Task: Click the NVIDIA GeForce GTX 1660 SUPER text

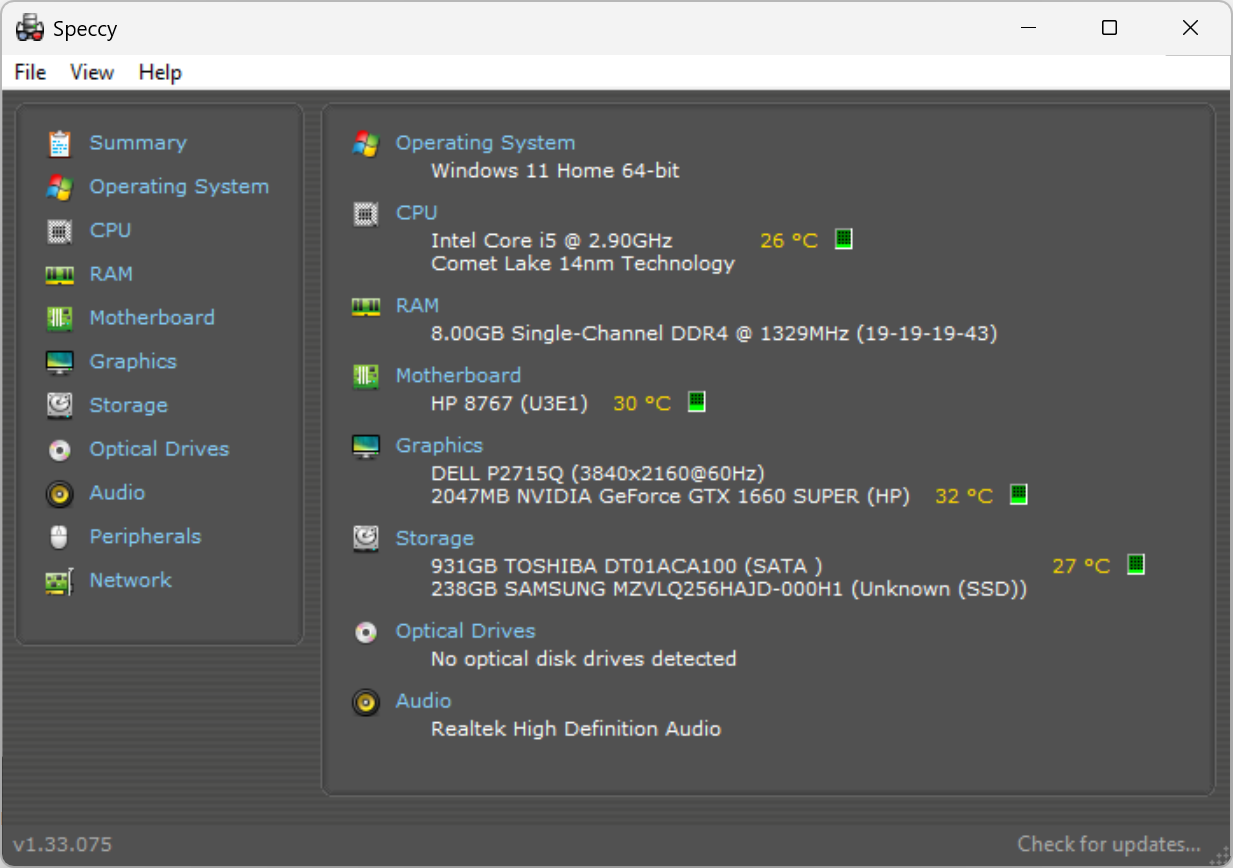Action: coord(670,497)
